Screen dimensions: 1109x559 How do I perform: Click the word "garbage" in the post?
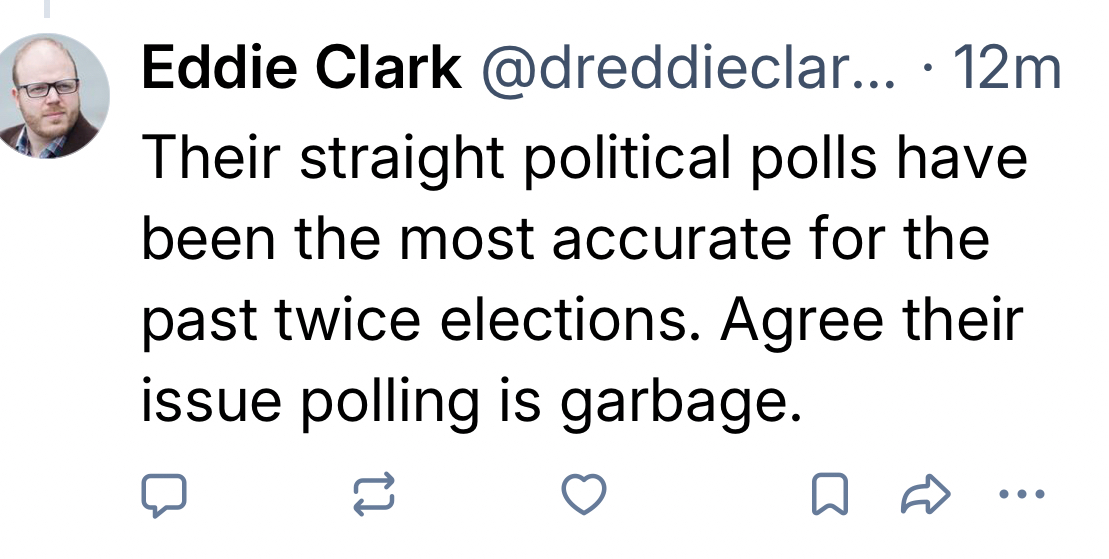(x=676, y=403)
